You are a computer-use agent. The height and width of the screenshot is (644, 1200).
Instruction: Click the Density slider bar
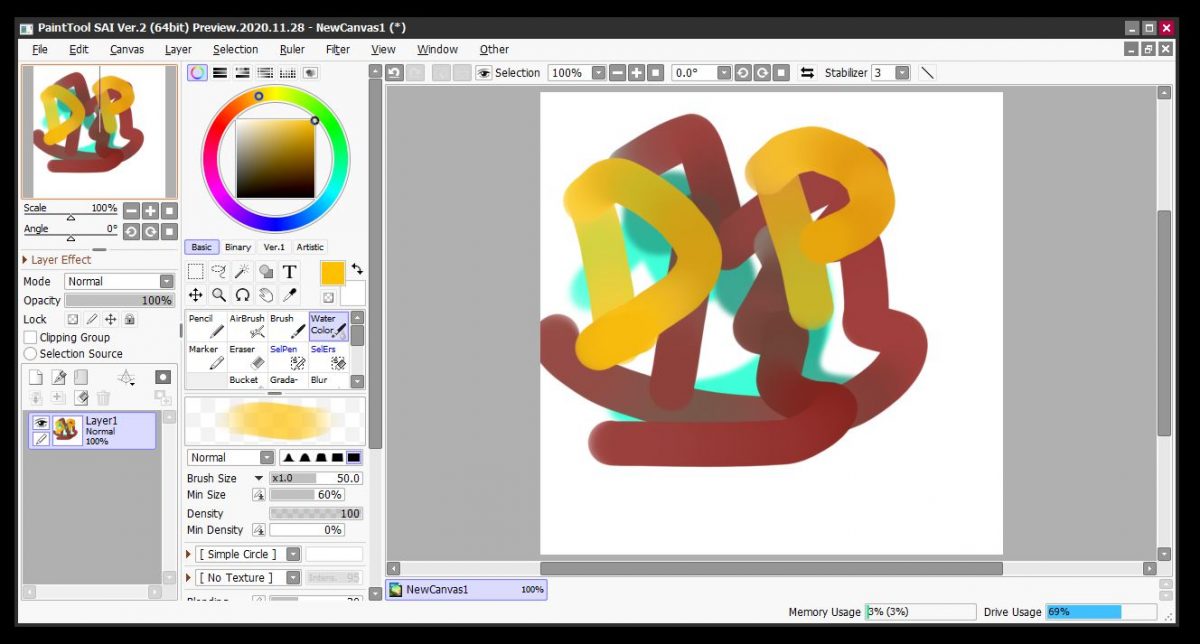tap(315, 513)
